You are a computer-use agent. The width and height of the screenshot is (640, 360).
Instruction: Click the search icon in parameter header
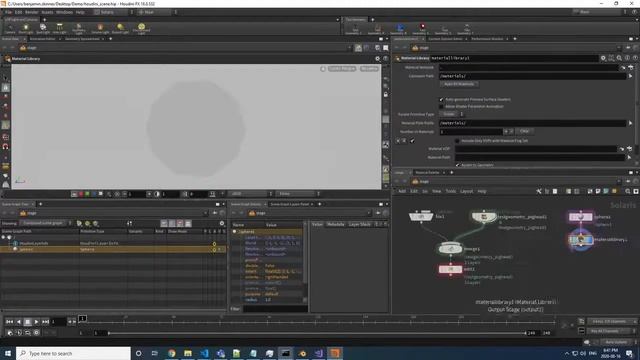click(x=619, y=58)
